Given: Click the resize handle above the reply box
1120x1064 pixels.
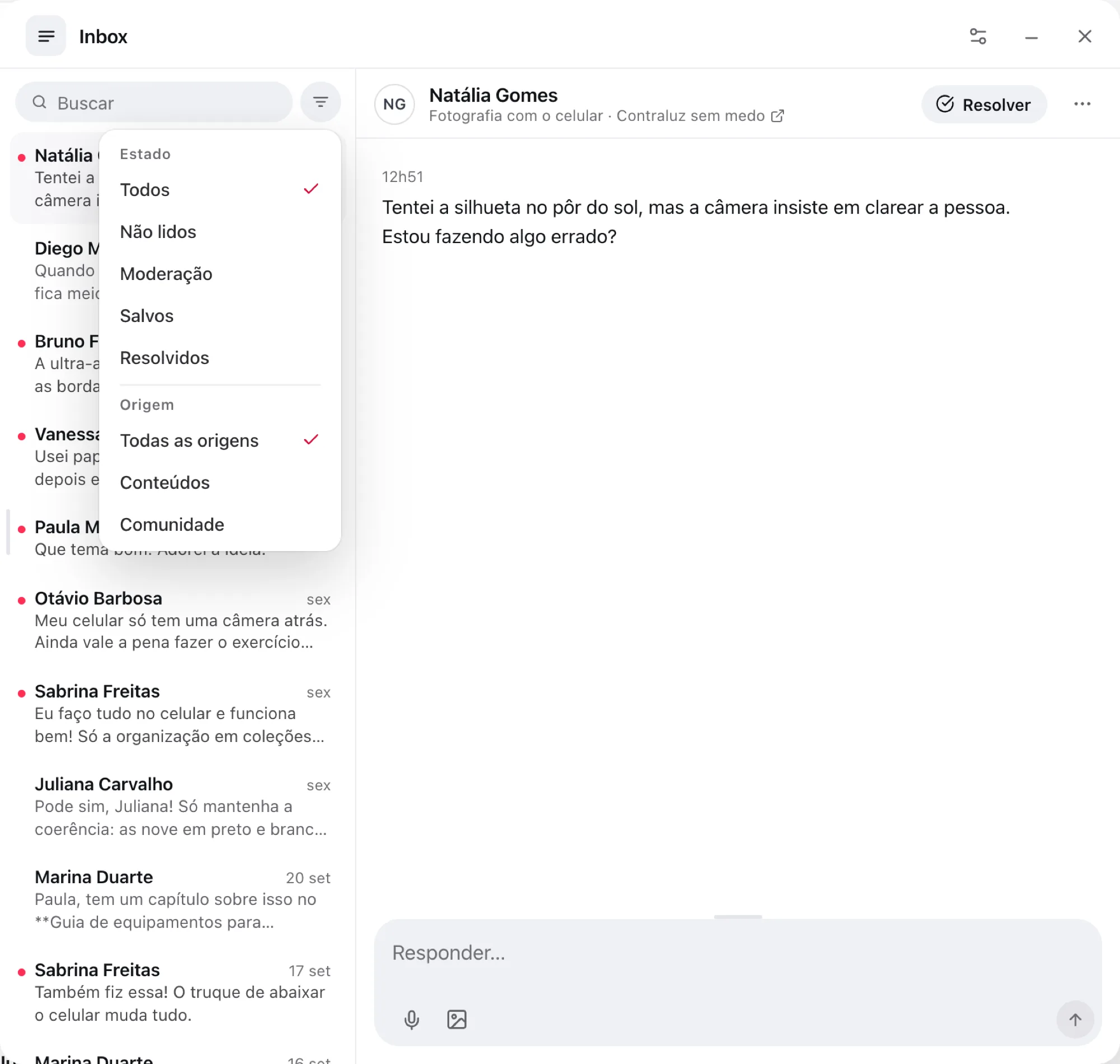Looking at the screenshot, I should coord(737,916).
